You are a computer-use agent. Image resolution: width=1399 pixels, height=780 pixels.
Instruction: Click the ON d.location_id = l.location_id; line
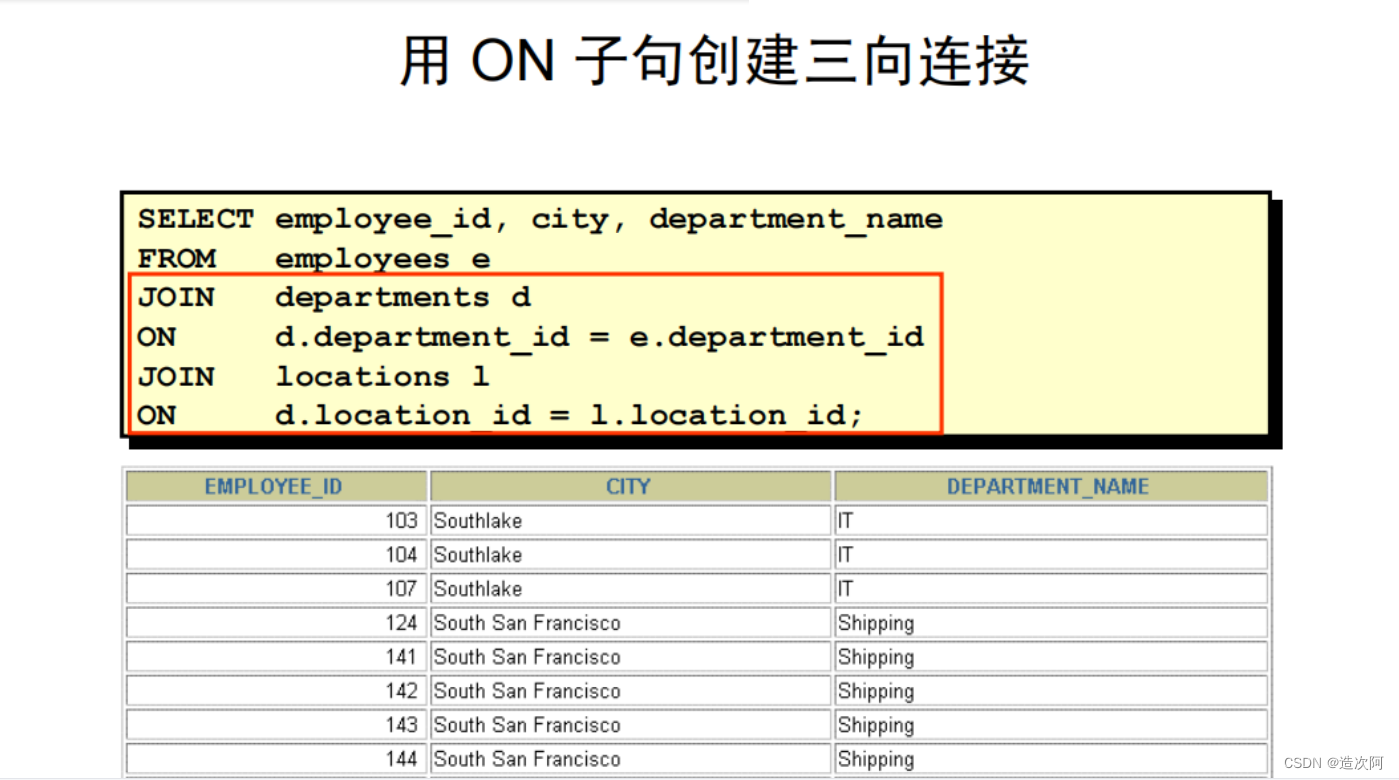[500, 415]
